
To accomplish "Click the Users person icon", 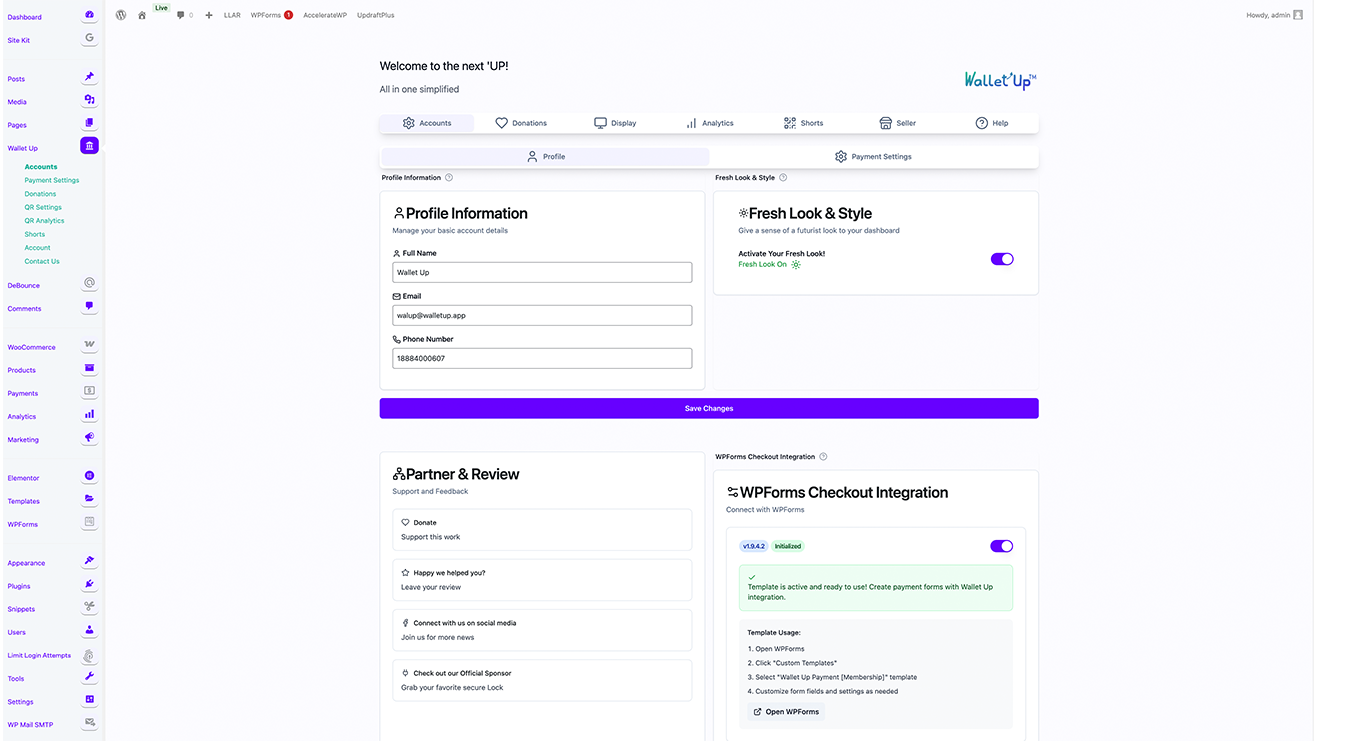I will [89, 630].
